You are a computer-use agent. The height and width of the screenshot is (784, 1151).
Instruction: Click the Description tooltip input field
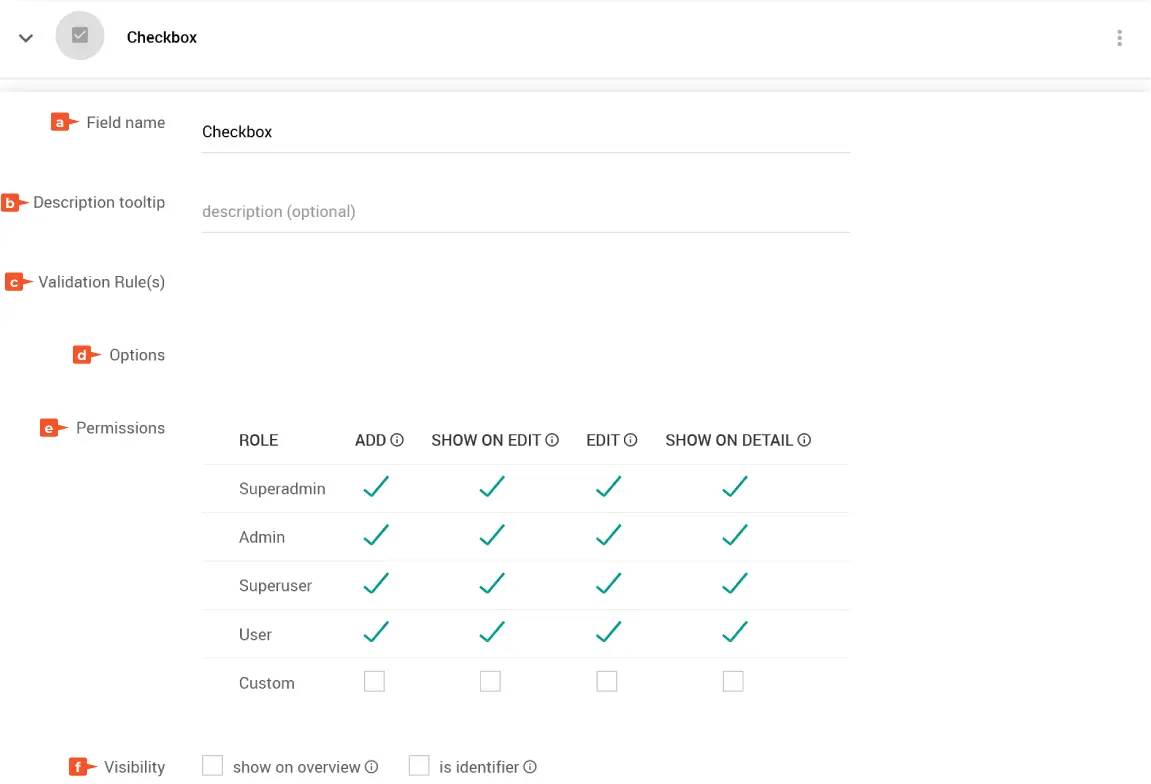click(x=525, y=212)
